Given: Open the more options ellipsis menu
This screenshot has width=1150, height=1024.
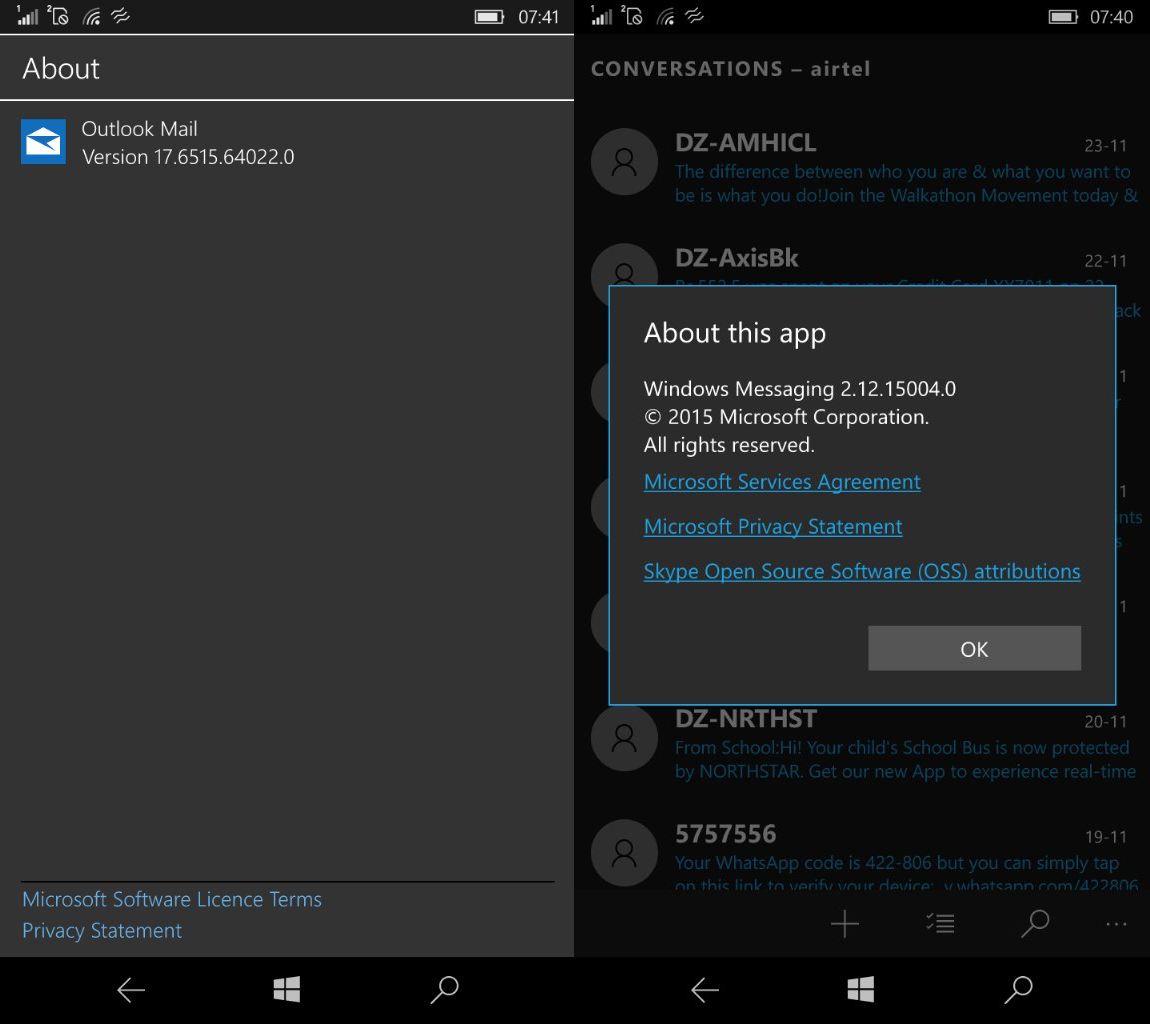Looking at the screenshot, I should click(x=1116, y=924).
